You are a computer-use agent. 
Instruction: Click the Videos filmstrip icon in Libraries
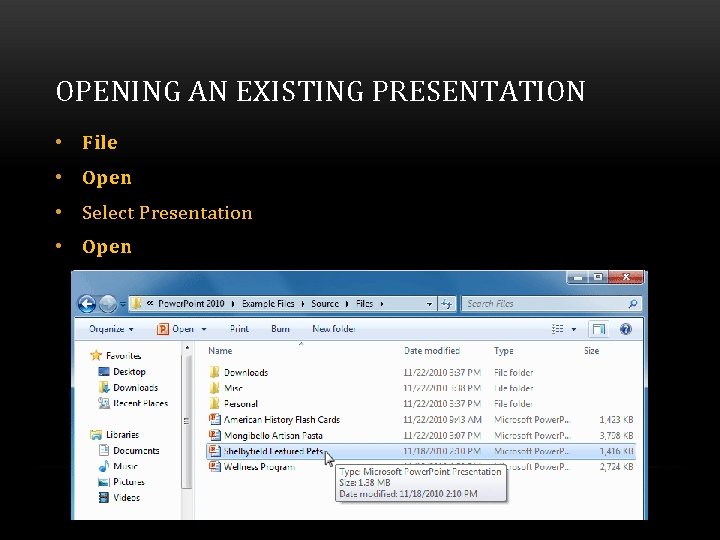click(x=104, y=497)
